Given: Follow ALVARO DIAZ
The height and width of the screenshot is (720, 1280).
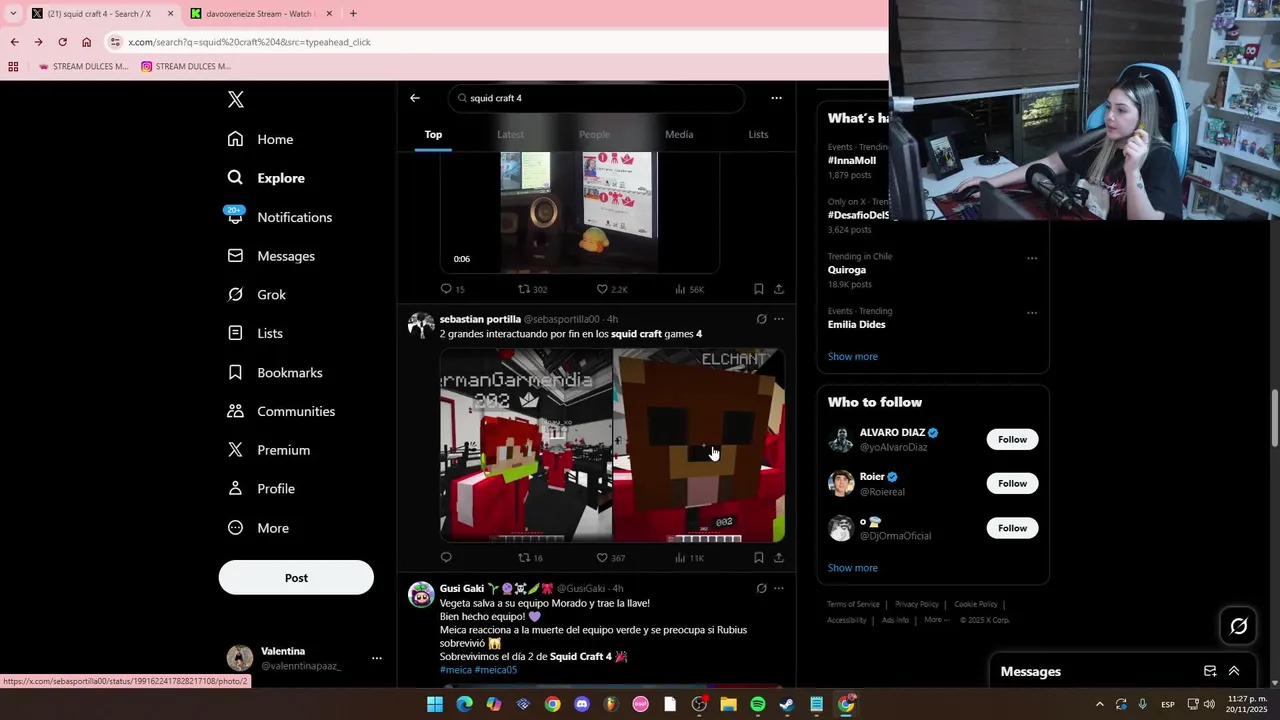Looking at the screenshot, I should coord(1012,439).
